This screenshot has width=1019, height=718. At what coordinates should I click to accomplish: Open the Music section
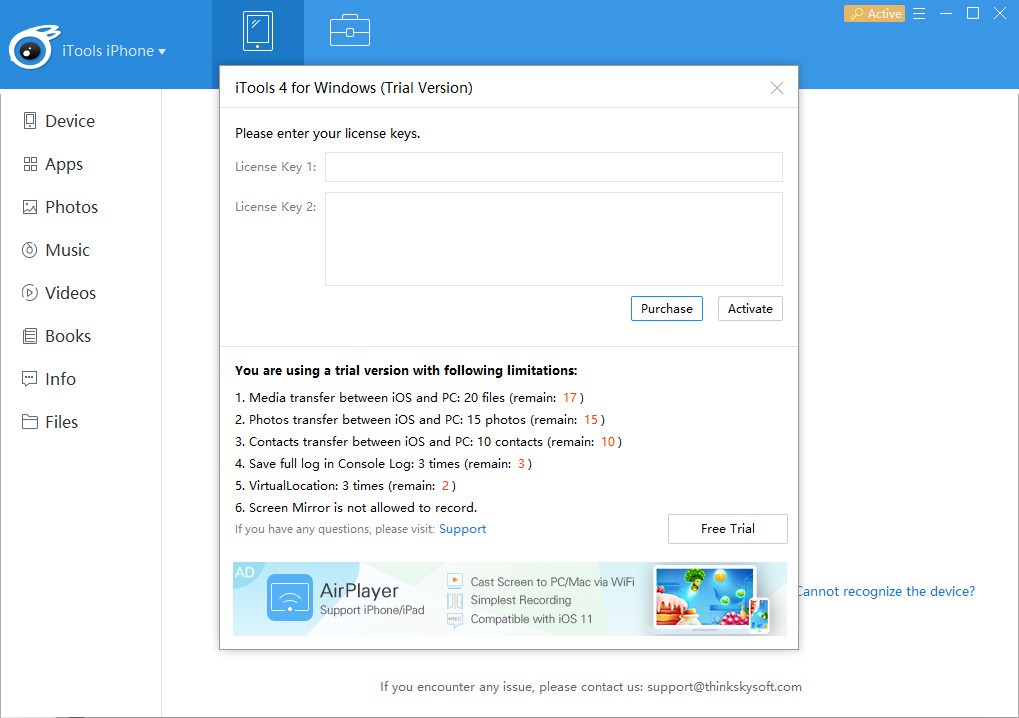(65, 250)
